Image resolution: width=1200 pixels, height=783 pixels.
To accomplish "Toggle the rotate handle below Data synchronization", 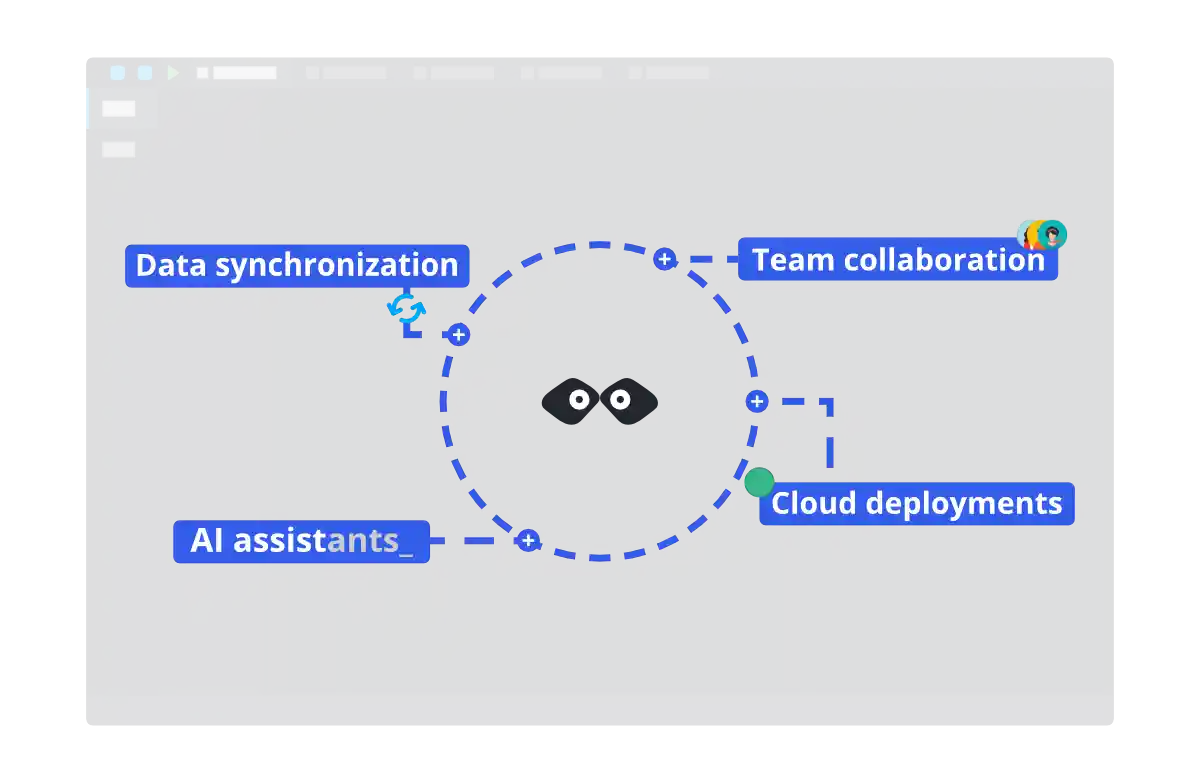I will [406, 310].
